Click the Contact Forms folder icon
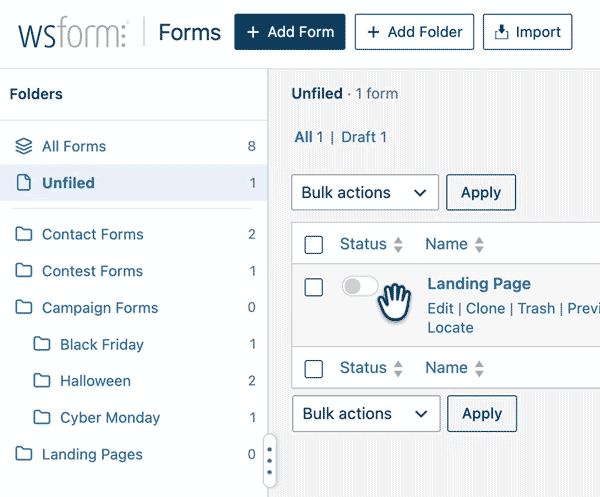The image size is (600, 497). [24, 234]
